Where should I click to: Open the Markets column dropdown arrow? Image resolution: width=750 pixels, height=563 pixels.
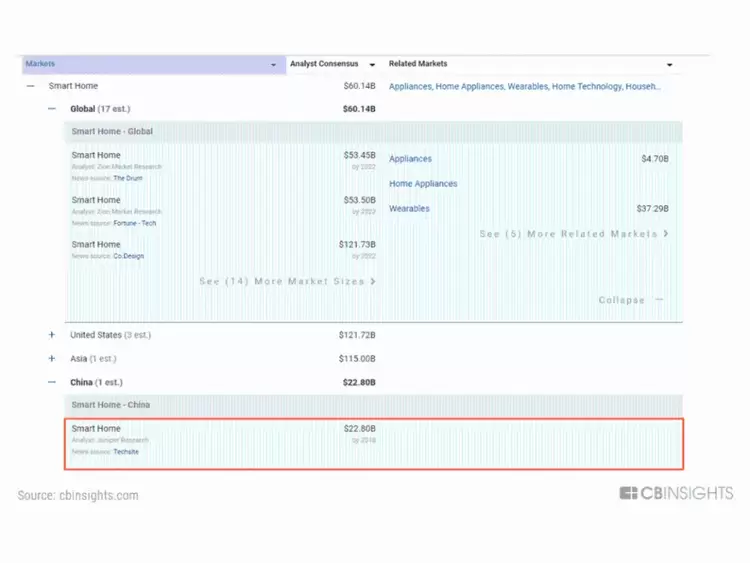pyautogui.click(x=274, y=65)
